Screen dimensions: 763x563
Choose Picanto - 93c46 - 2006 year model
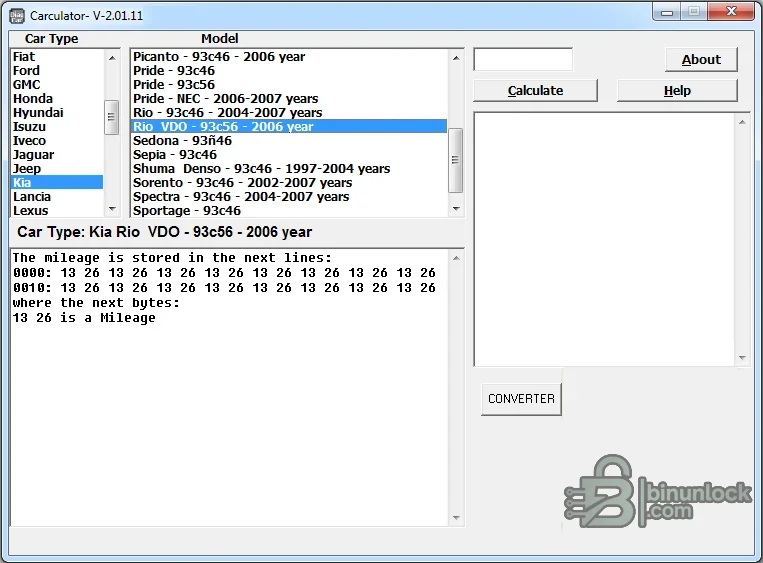(289, 56)
